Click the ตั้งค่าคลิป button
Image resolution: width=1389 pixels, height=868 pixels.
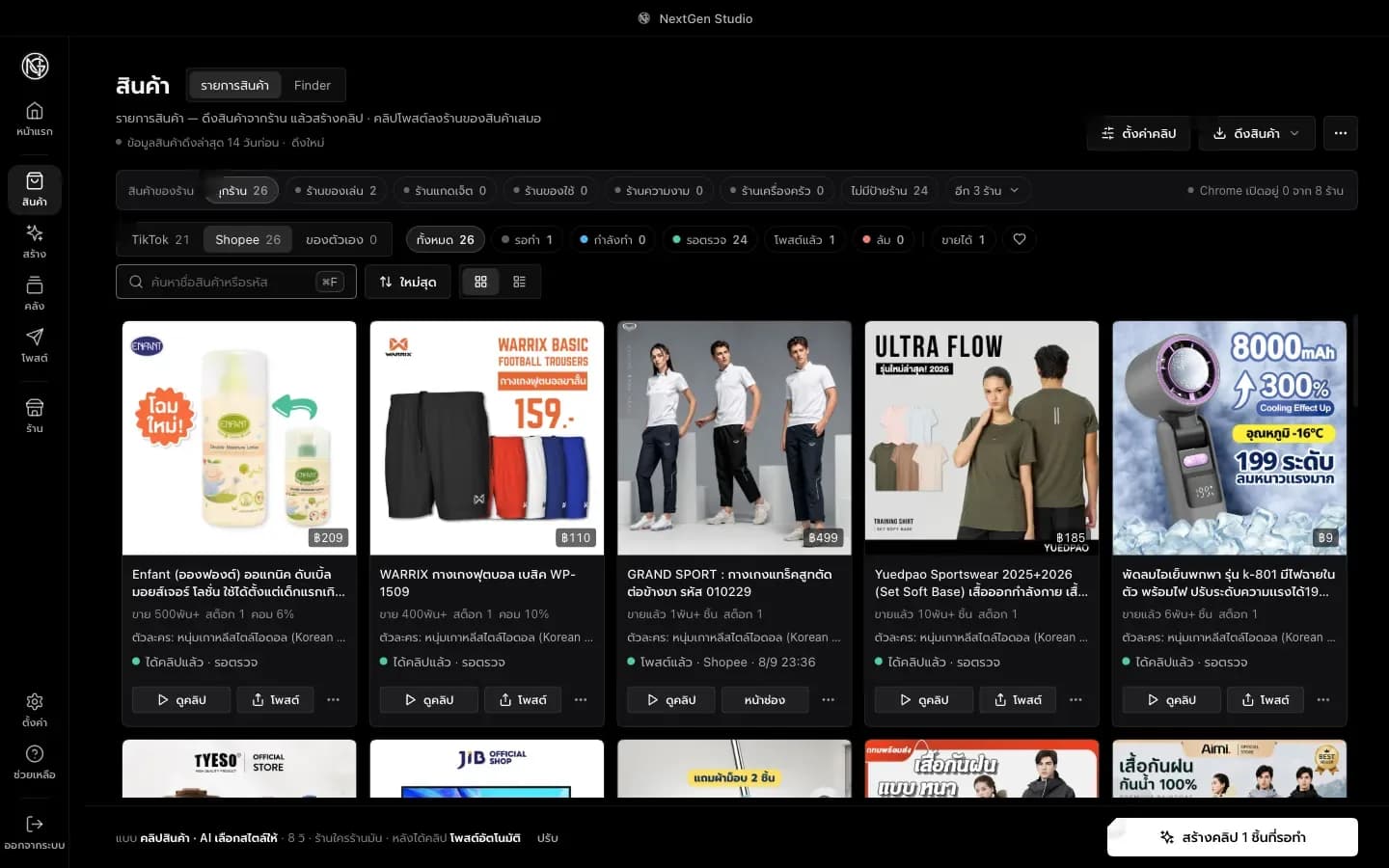point(1139,133)
